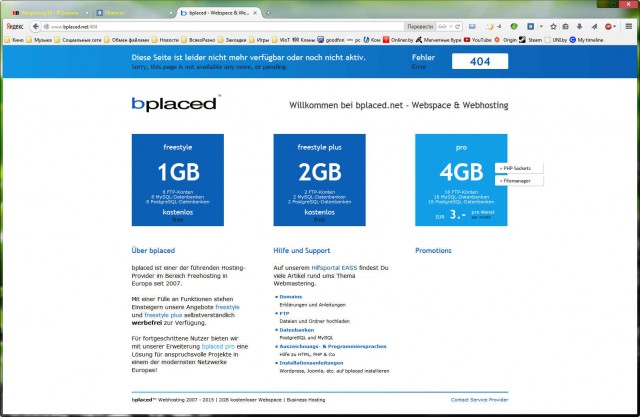640x417 pixels.
Task: Open the WoT 100 Кланы bookmarks folder
Action: [293, 40]
